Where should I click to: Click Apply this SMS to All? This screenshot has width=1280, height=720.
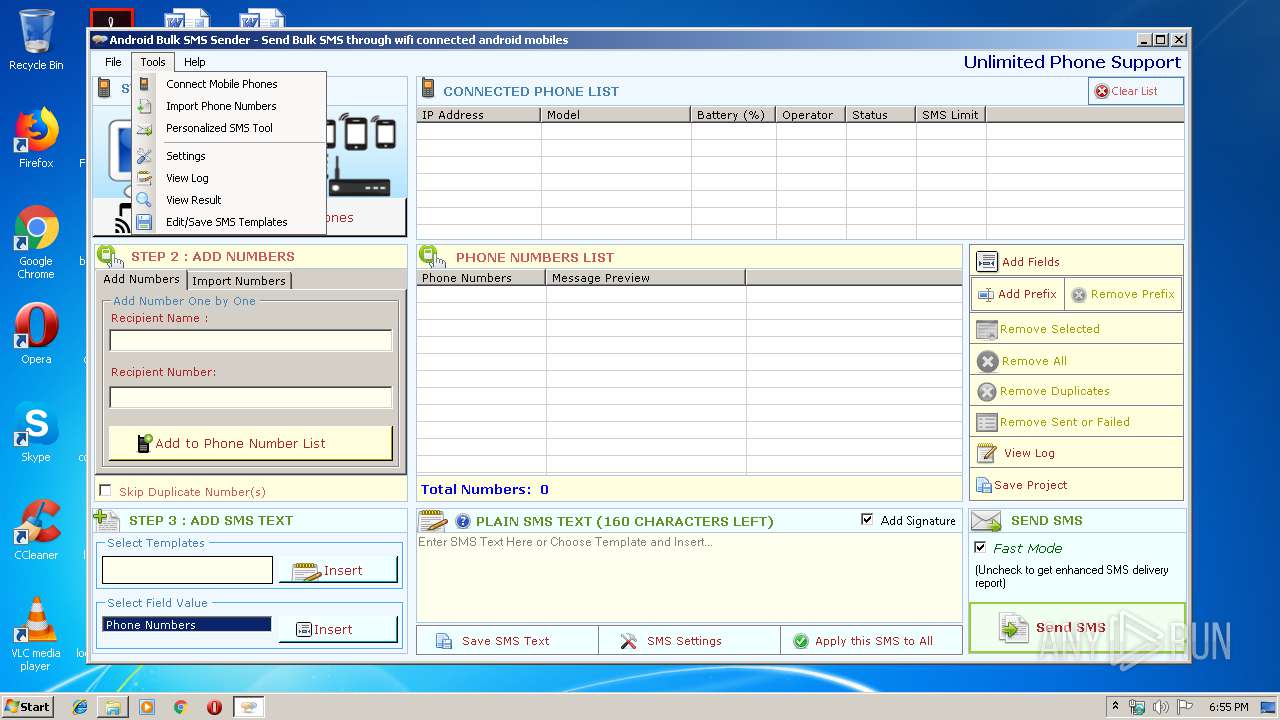pyautogui.click(x=871, y=641)
